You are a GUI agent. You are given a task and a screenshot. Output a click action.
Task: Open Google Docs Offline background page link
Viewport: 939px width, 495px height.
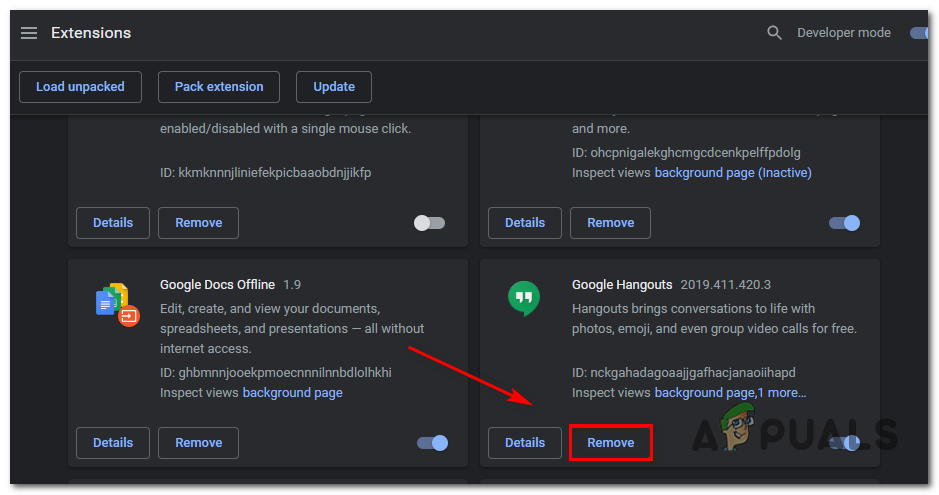tap(292, 393)
